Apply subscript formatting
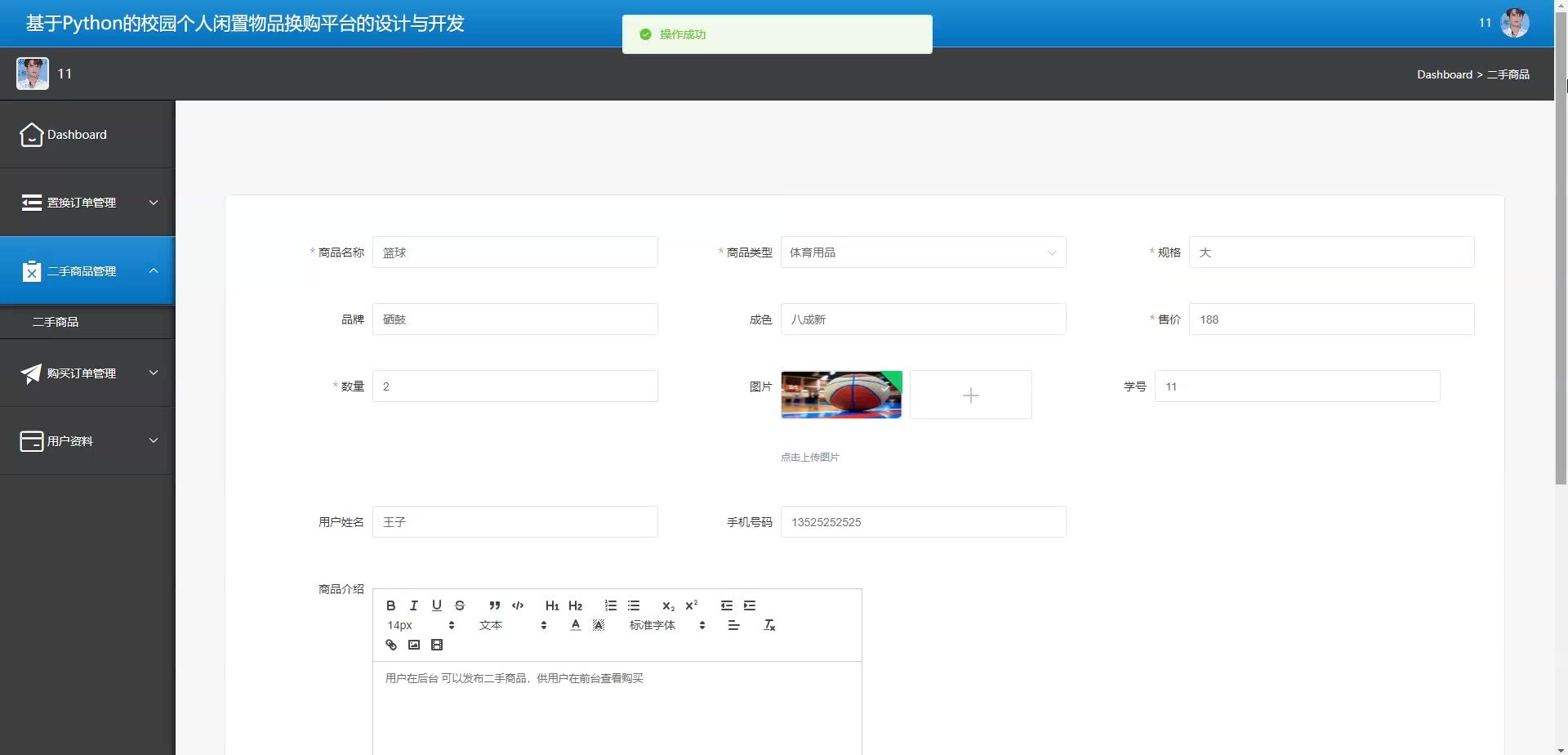This screenshot has width=1568, height=755. 668,605
